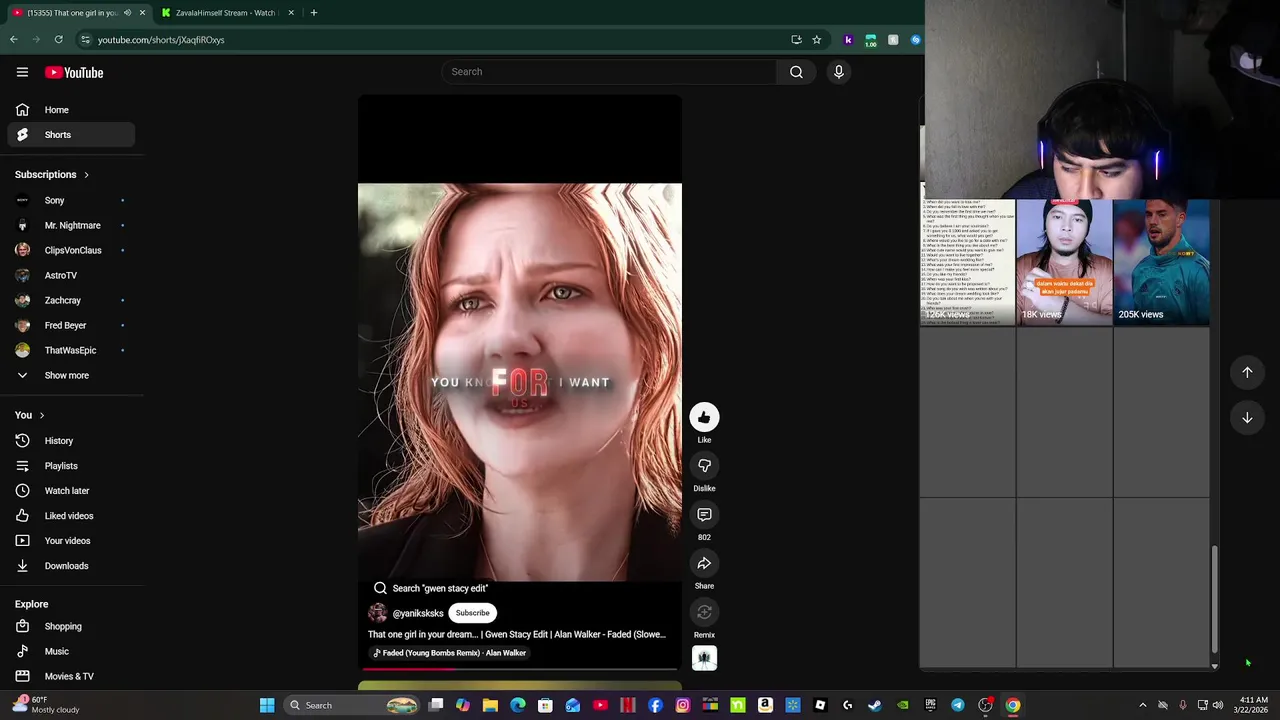Open the Sony subscription channel
This screenshot has height=720, width=1280.
tap(70, 200)
